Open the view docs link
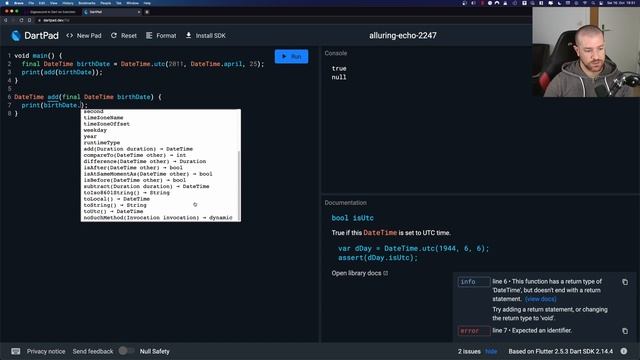This screenshot has width=640, height=360. [x=540, y=299]
